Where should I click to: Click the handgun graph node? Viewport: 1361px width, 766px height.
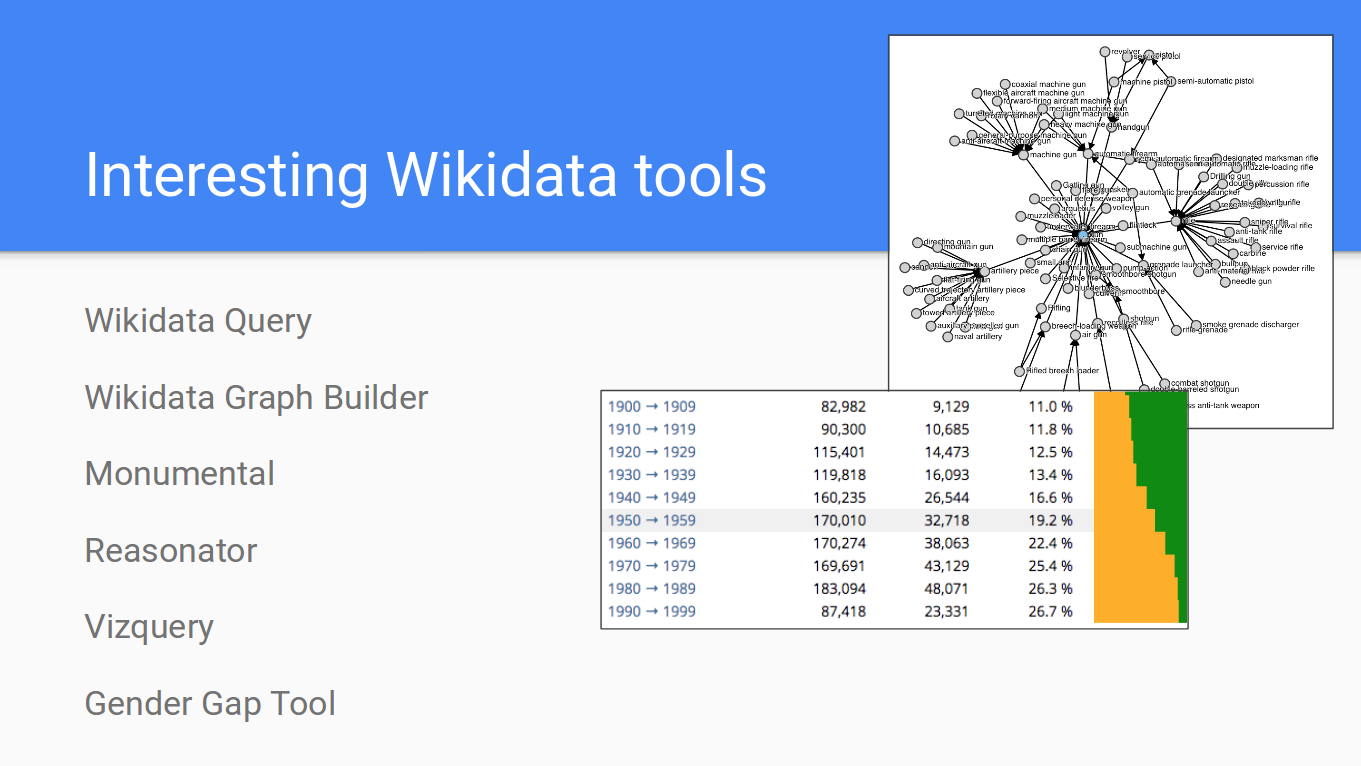(x=1113, y=128)
